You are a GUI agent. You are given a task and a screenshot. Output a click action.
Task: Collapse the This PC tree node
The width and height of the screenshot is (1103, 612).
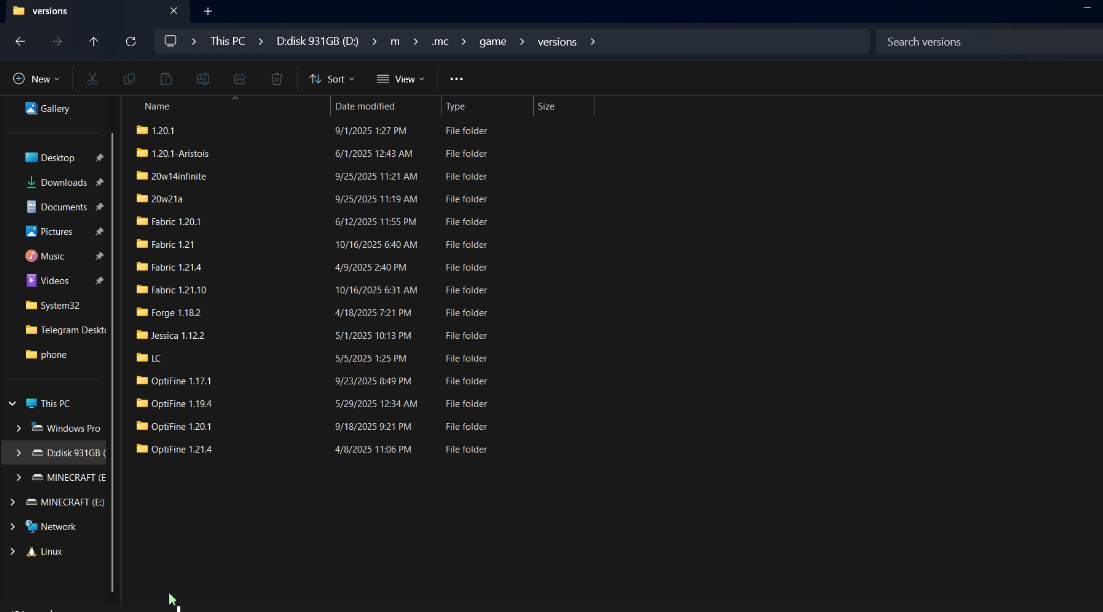[12, 404]
